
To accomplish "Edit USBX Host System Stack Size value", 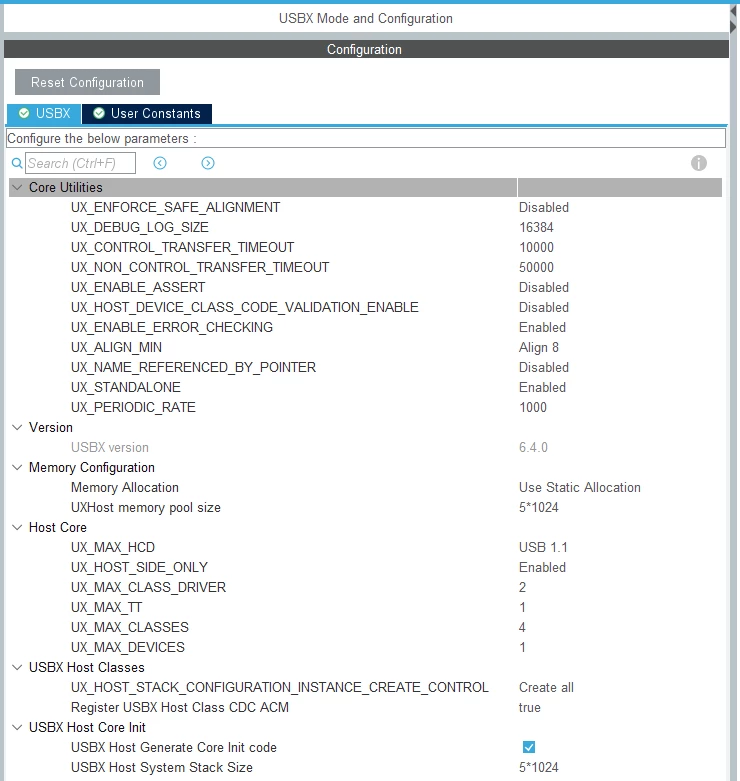I will coord(539,767).
